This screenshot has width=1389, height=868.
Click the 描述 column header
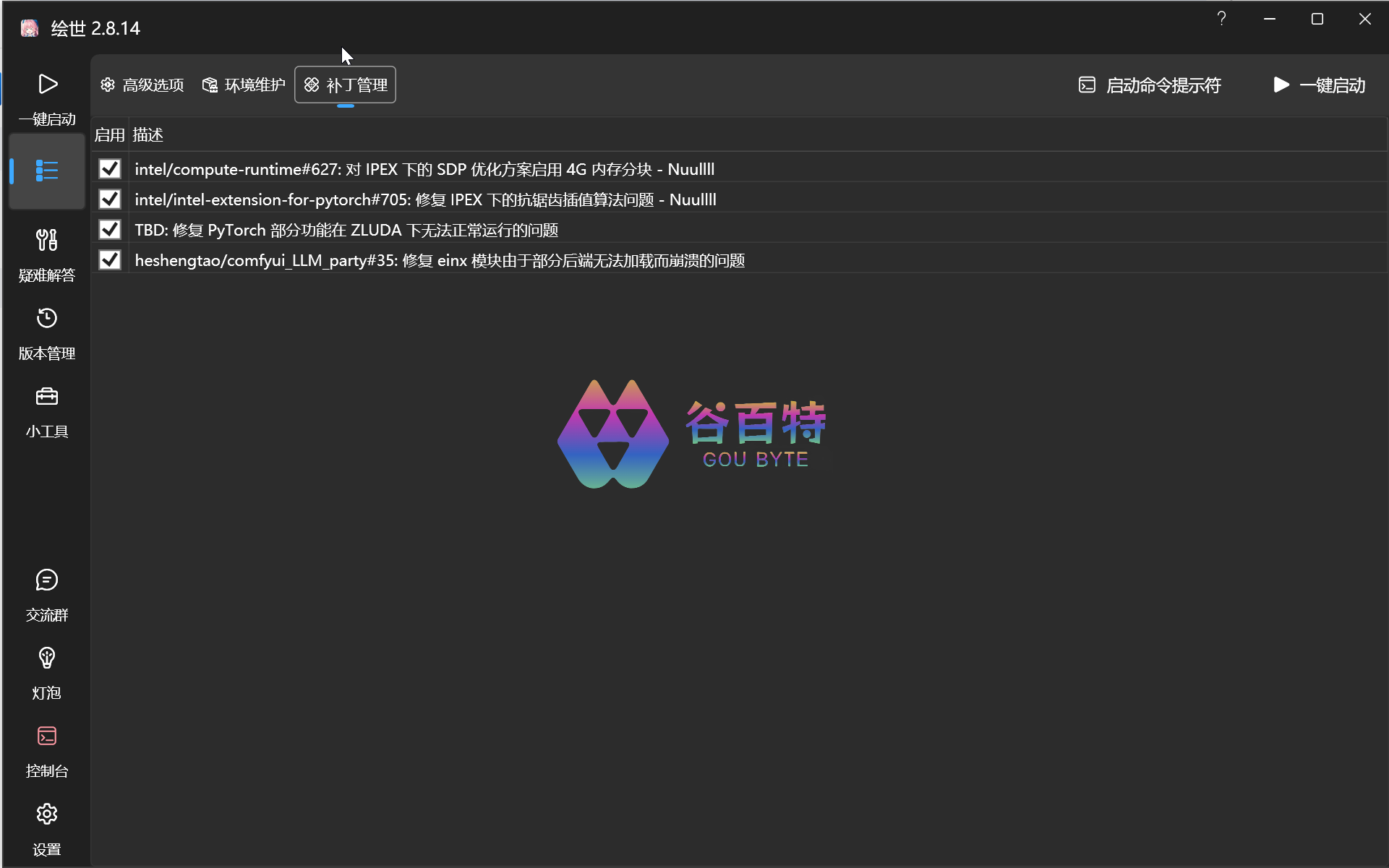point(148,135)
